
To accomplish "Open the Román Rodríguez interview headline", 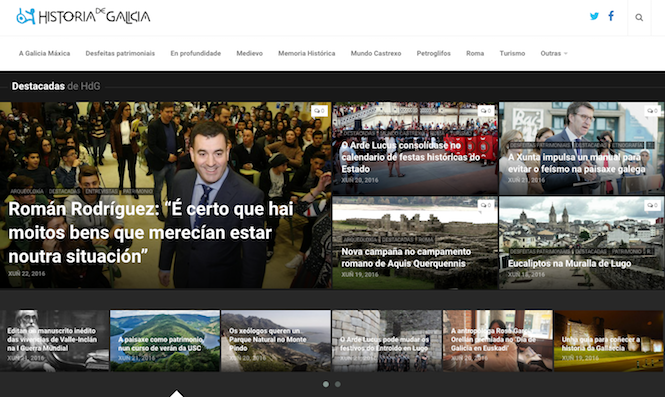I will (x=151, y=232).
